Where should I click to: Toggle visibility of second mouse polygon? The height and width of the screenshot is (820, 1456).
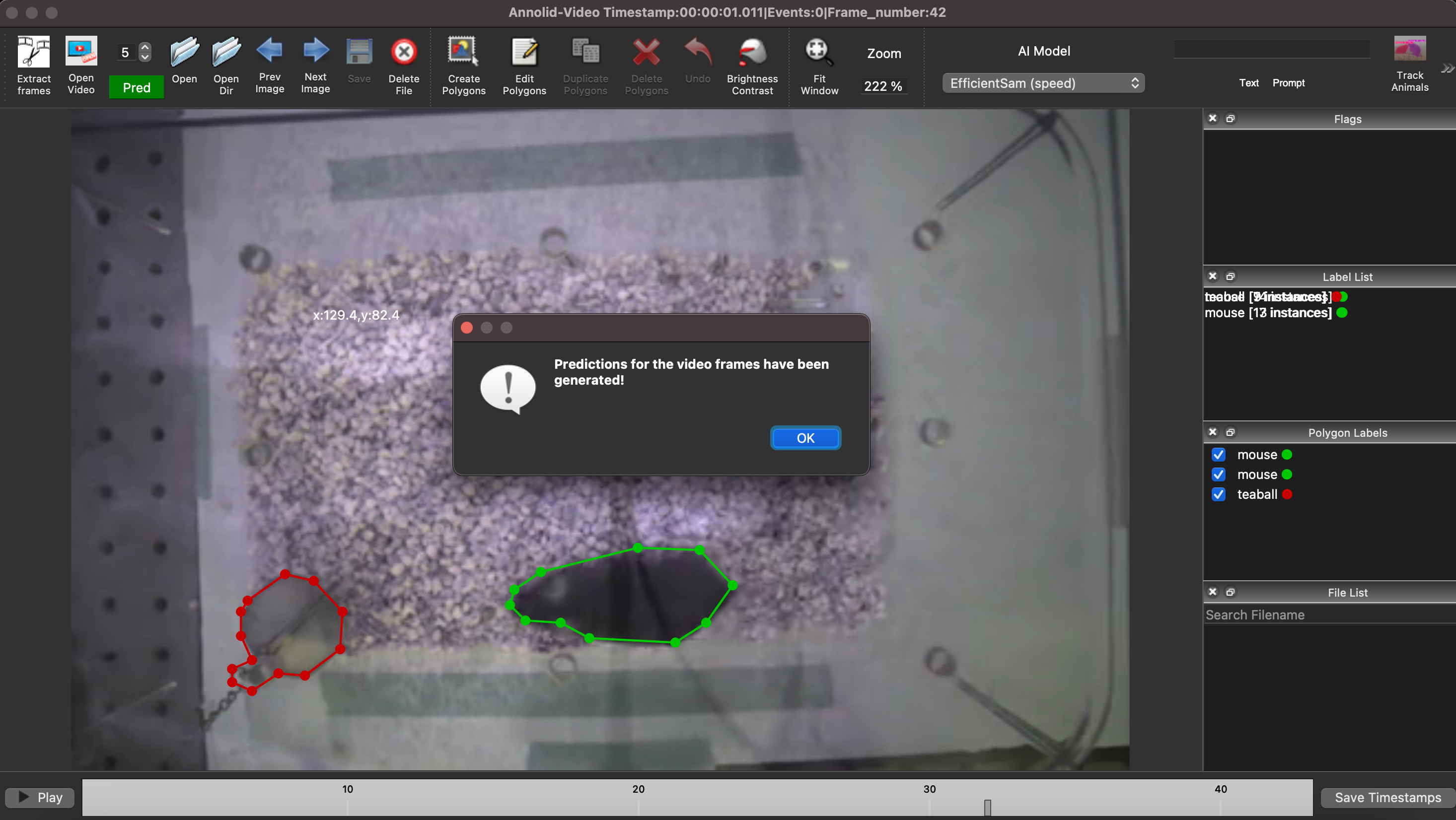tap(1219, 474)
